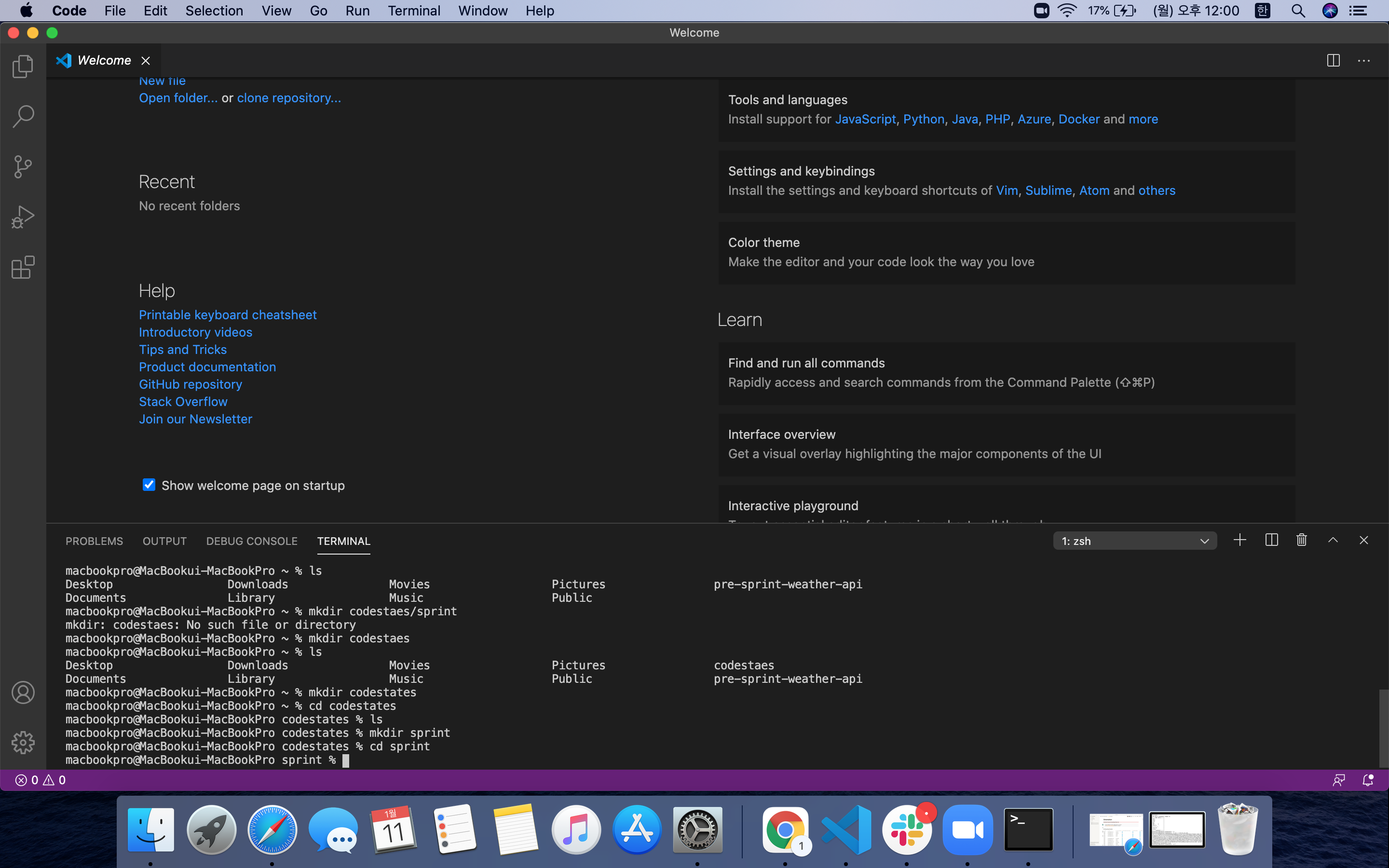Switch to the PROBLEMS panel tab
1389x868 pixels.
tap(94, 541)
